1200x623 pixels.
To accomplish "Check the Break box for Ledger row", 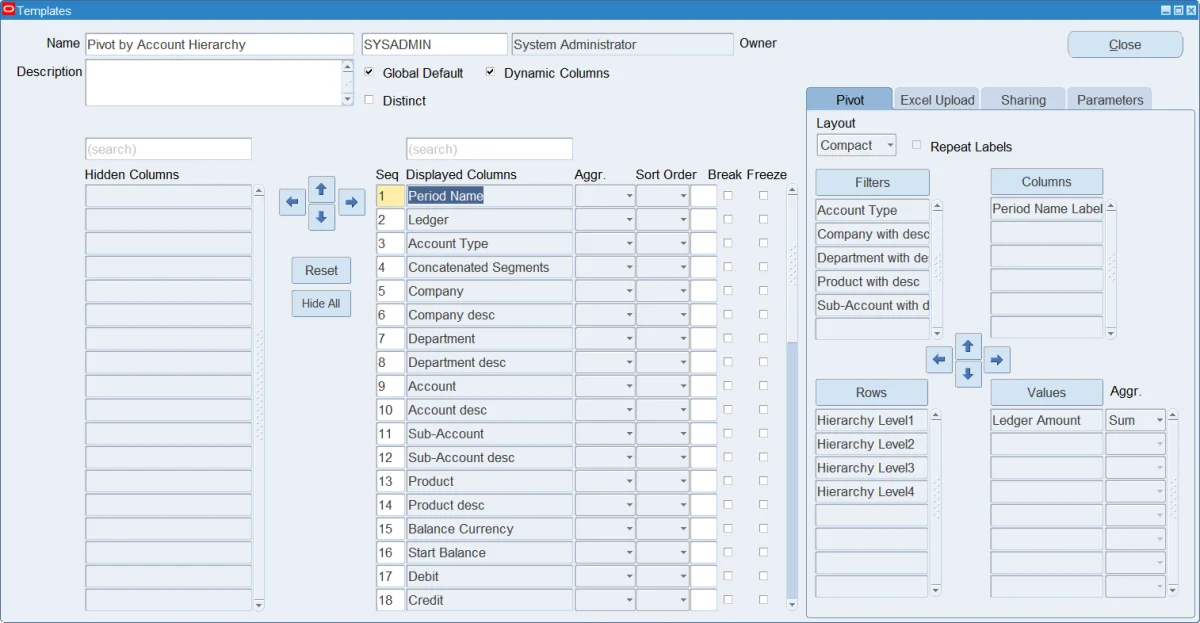I will 728,219.
